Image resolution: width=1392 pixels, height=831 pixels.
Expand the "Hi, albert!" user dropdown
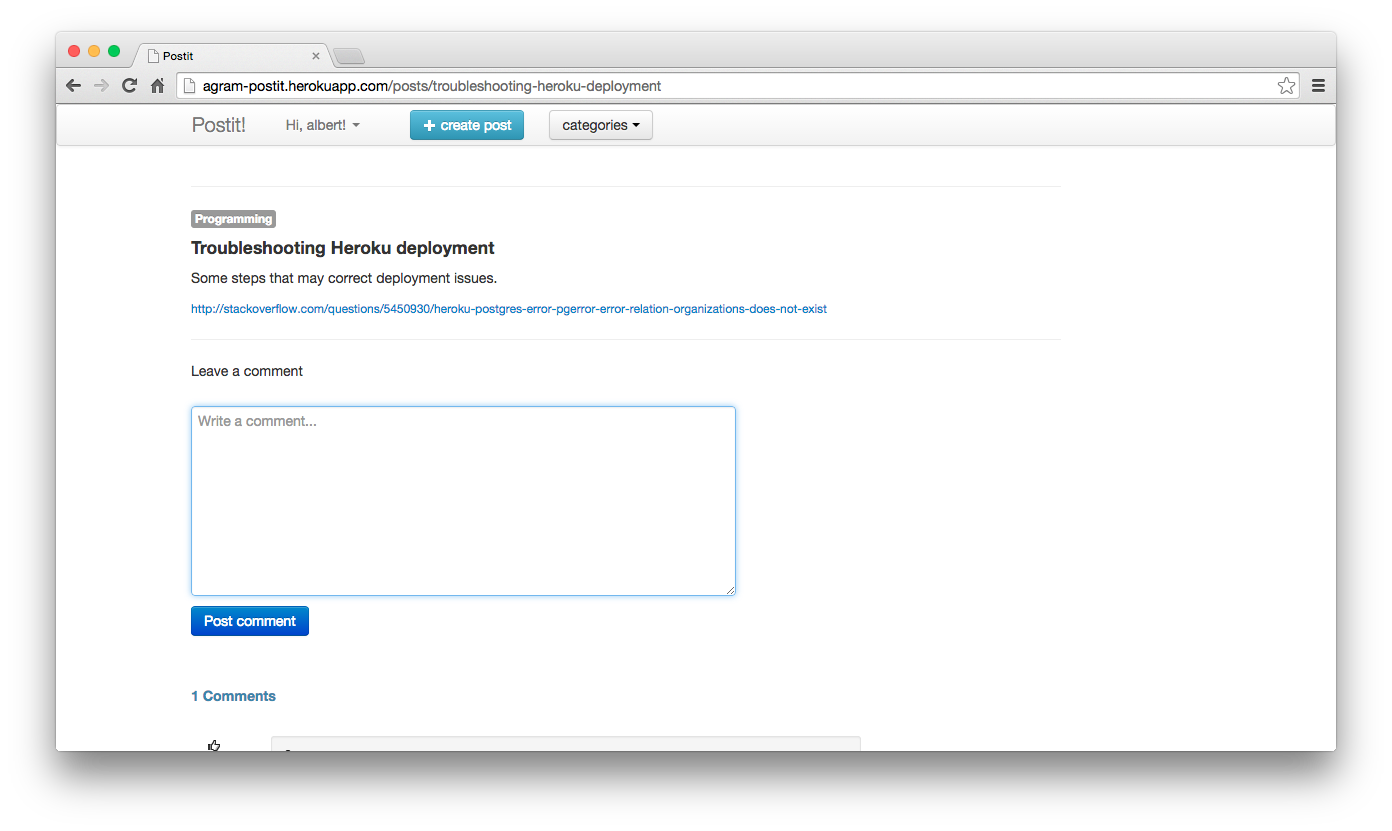[x=322, y=125]
